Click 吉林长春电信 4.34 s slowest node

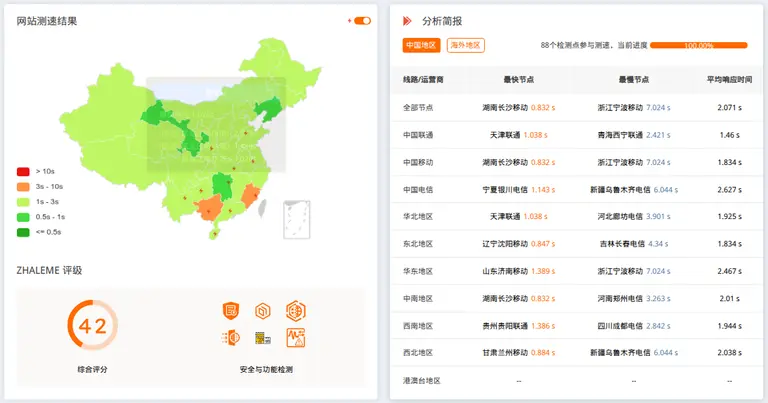(x=634, y=243)
